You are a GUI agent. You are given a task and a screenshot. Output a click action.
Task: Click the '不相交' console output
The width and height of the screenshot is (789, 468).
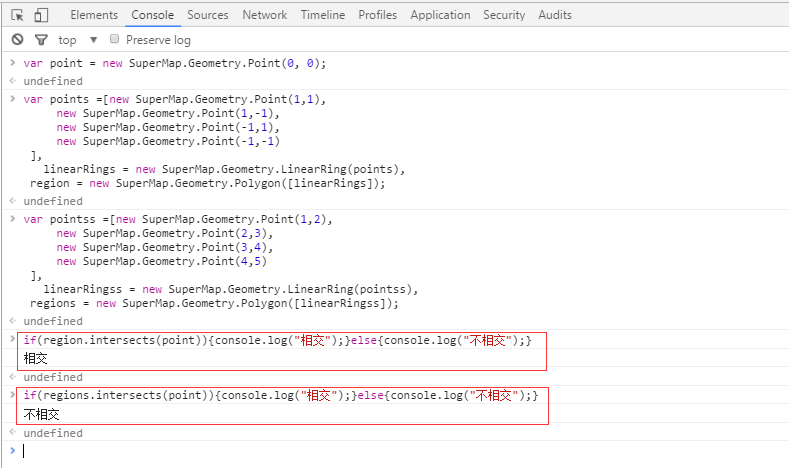41,415
